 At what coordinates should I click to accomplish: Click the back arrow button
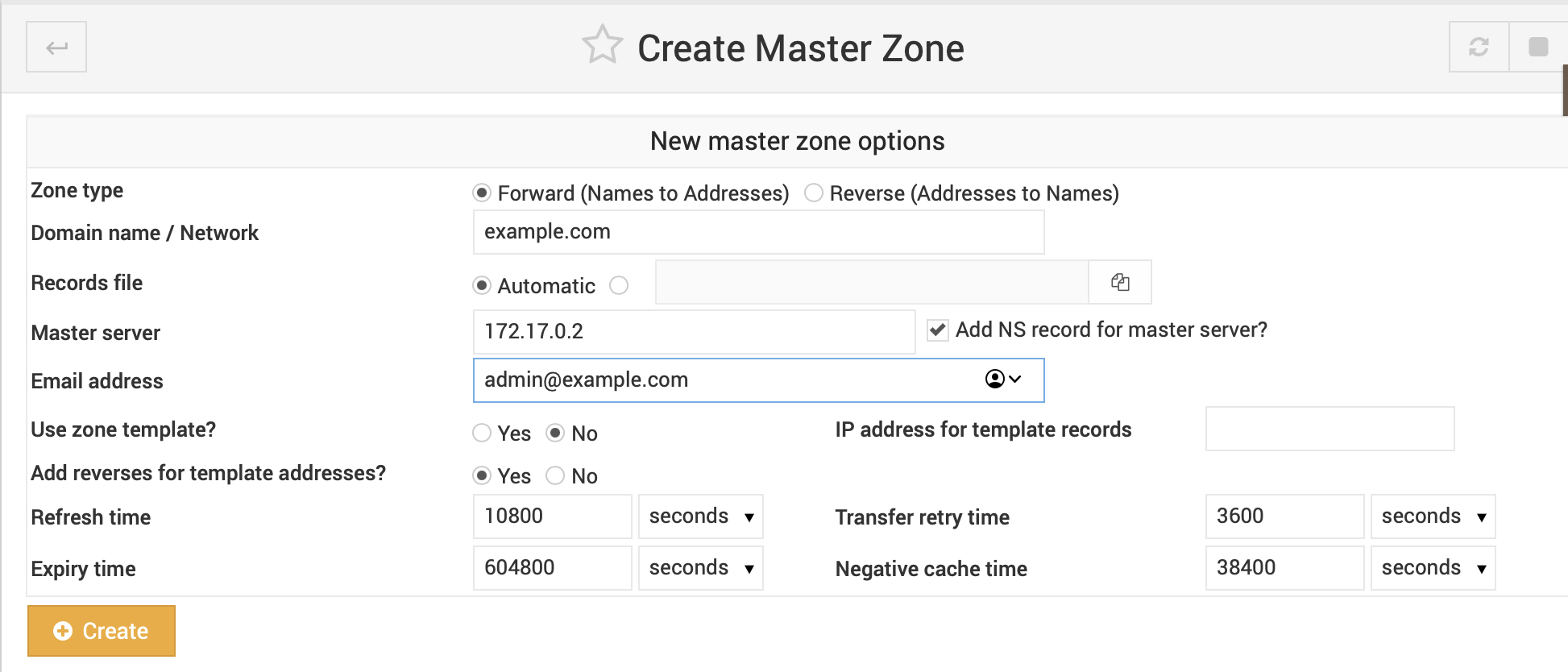pos(56,48)
